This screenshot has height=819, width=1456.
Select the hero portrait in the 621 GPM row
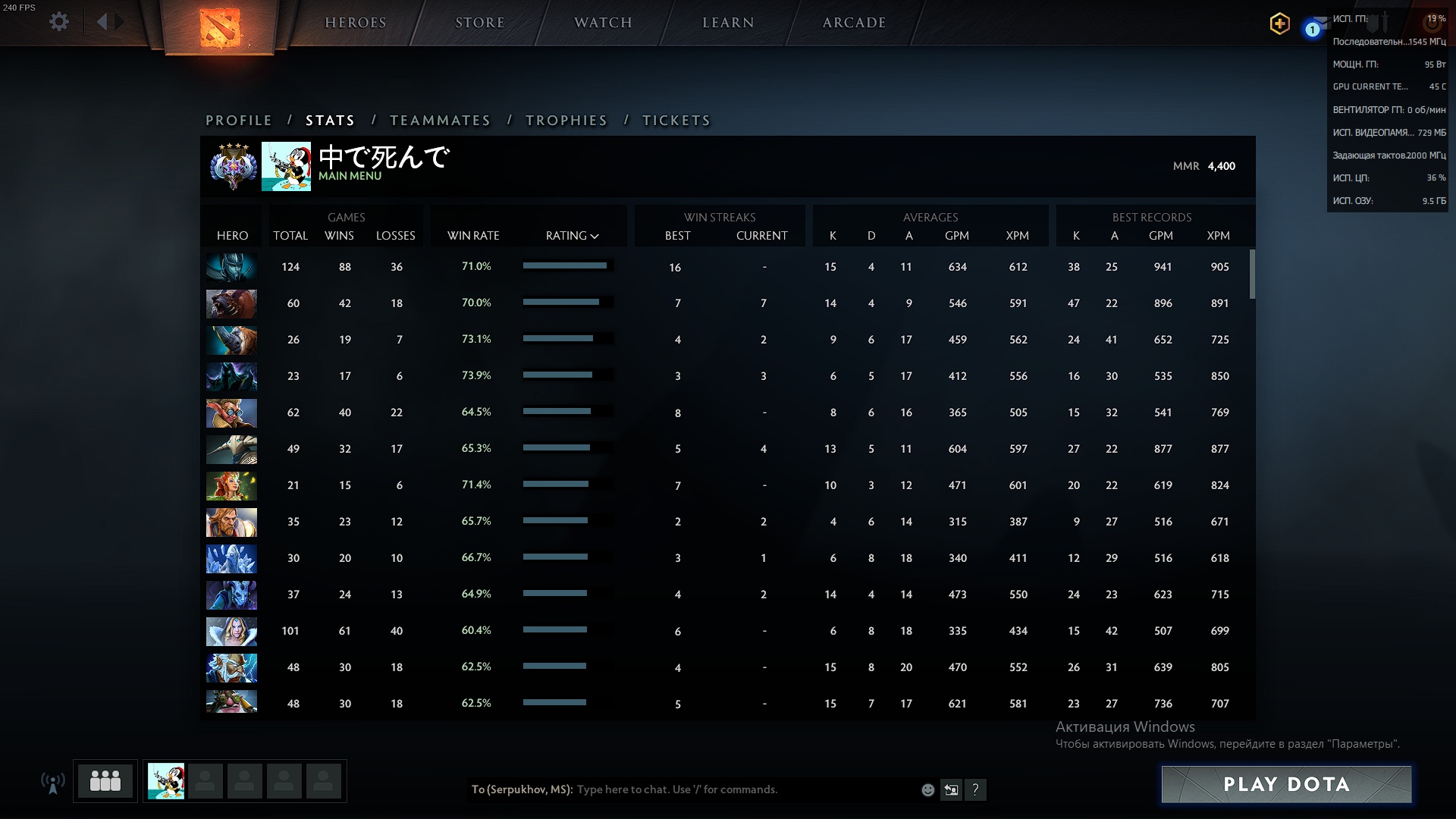click(231, 701)
